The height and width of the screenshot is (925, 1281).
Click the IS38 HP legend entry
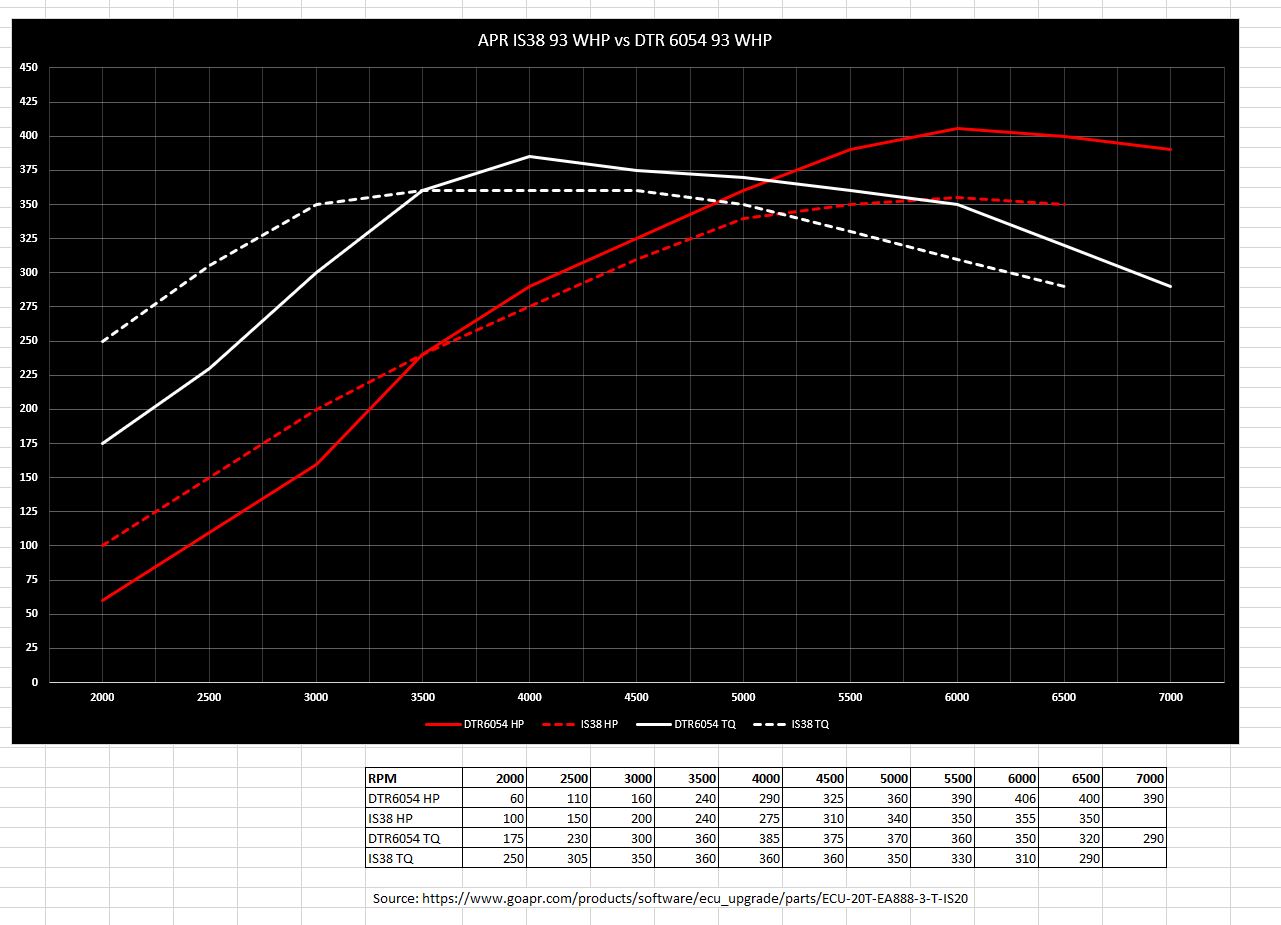(580, 724)
